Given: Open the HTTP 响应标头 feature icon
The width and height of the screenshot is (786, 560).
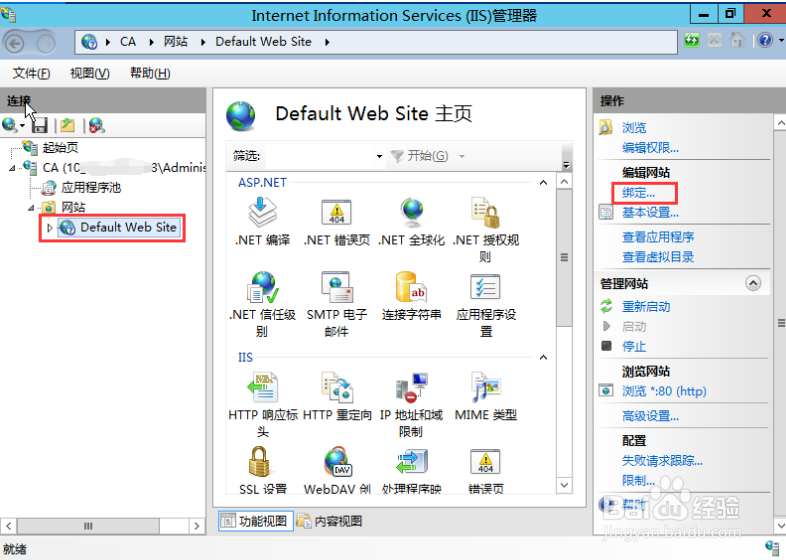Looking at the screenshot, I should [x=263, y=387].
